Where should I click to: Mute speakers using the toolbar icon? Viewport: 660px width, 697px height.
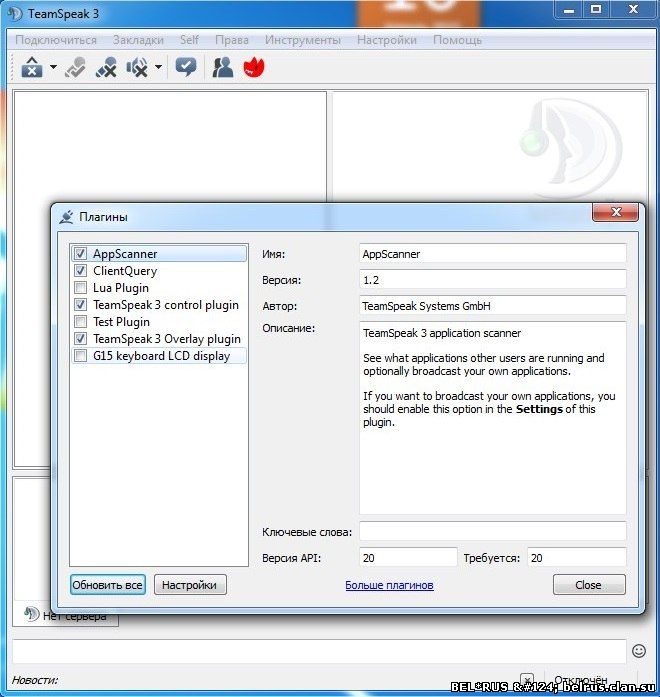(x=137, y=68)
